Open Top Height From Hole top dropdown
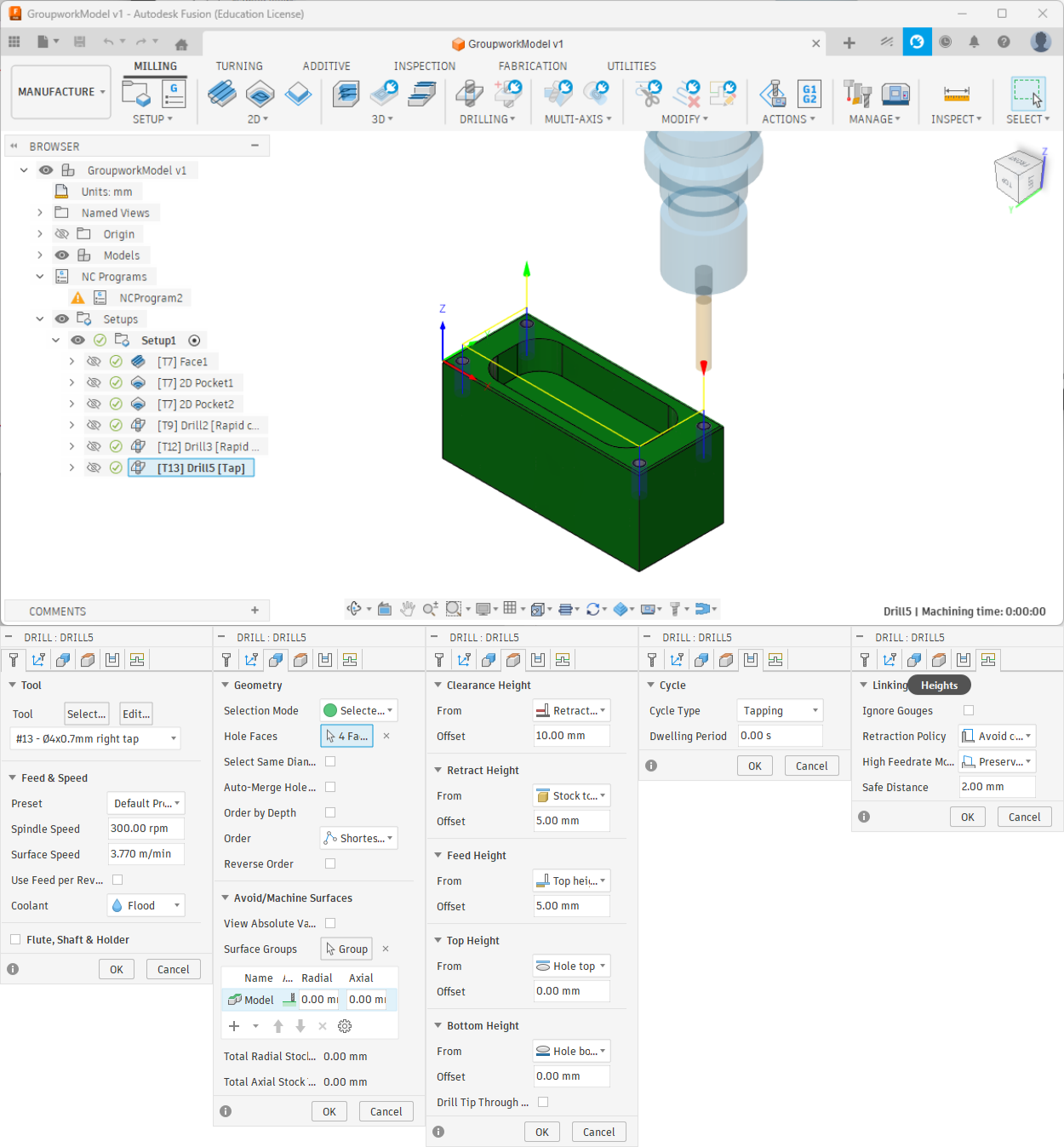The image size is (1064, 1147). point(571,966)
